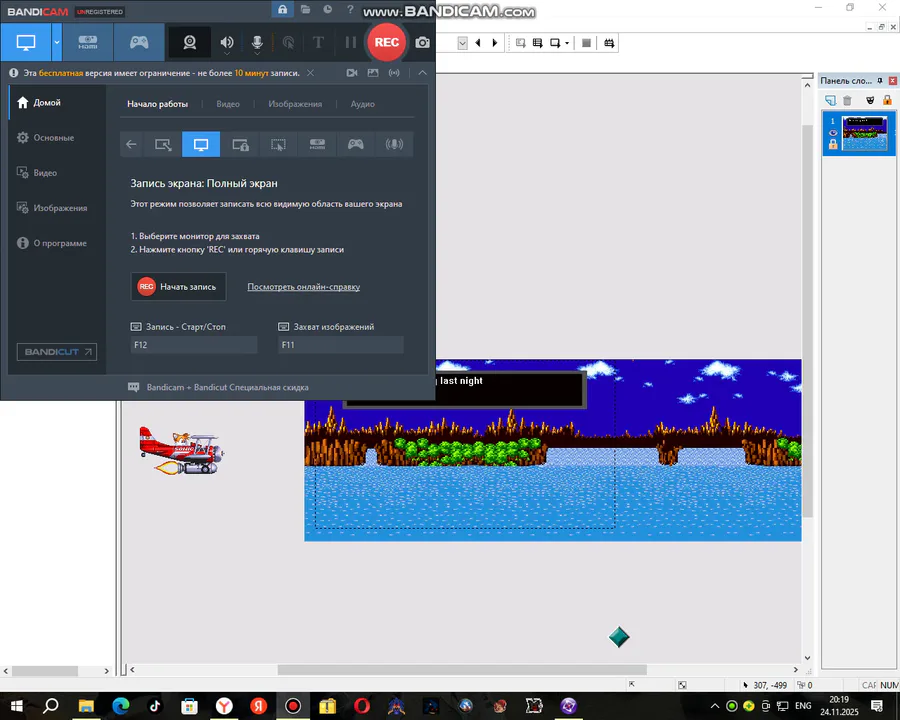Collapse Bandicam panel with chevron up
This screenshot has height=720, width=900.
point(422,73)
